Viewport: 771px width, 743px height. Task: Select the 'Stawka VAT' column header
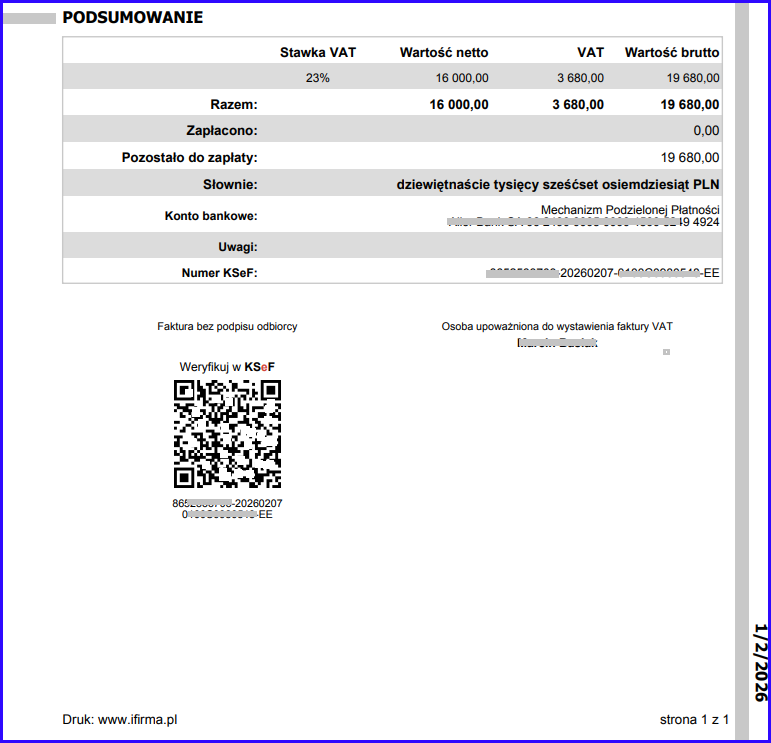[x=318, y=53]
